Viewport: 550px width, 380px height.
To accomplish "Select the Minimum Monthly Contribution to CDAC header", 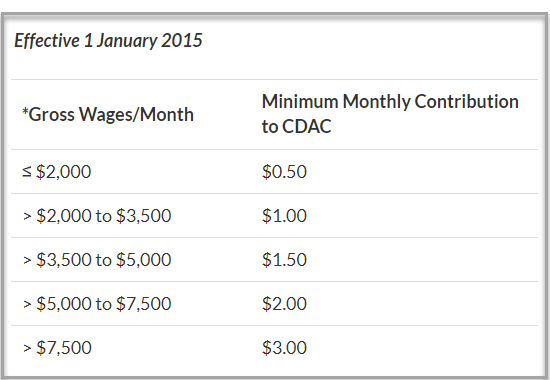I will point(390,114).
